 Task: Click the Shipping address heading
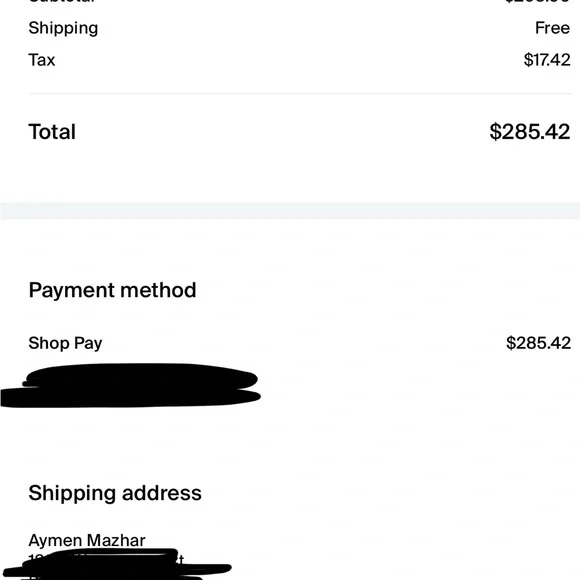pyautogui.click(x=115, y=493)
